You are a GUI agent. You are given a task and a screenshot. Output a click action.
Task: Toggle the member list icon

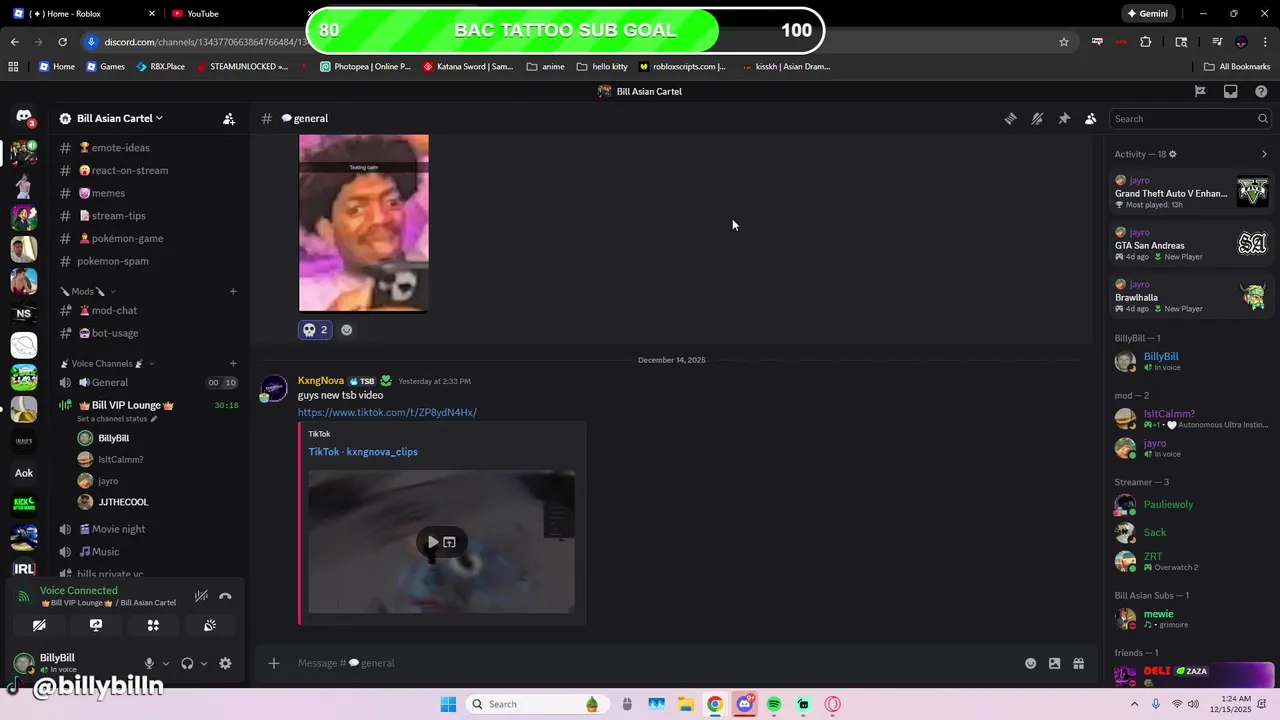tap(1091, 118)
